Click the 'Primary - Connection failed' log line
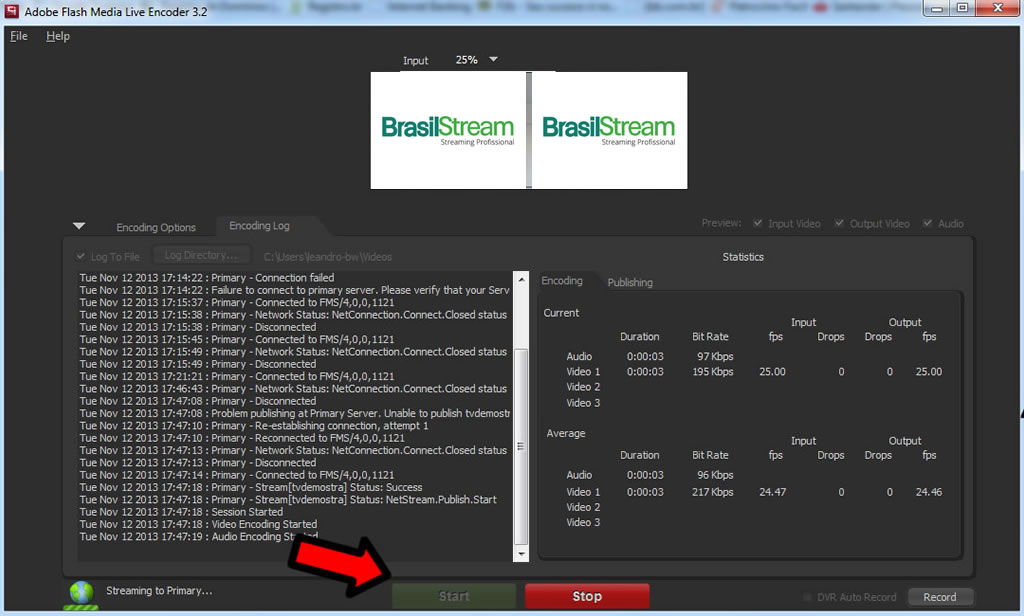Image resolution: width=1024 pixels, height=616 pixels. (x=207, y=278)
